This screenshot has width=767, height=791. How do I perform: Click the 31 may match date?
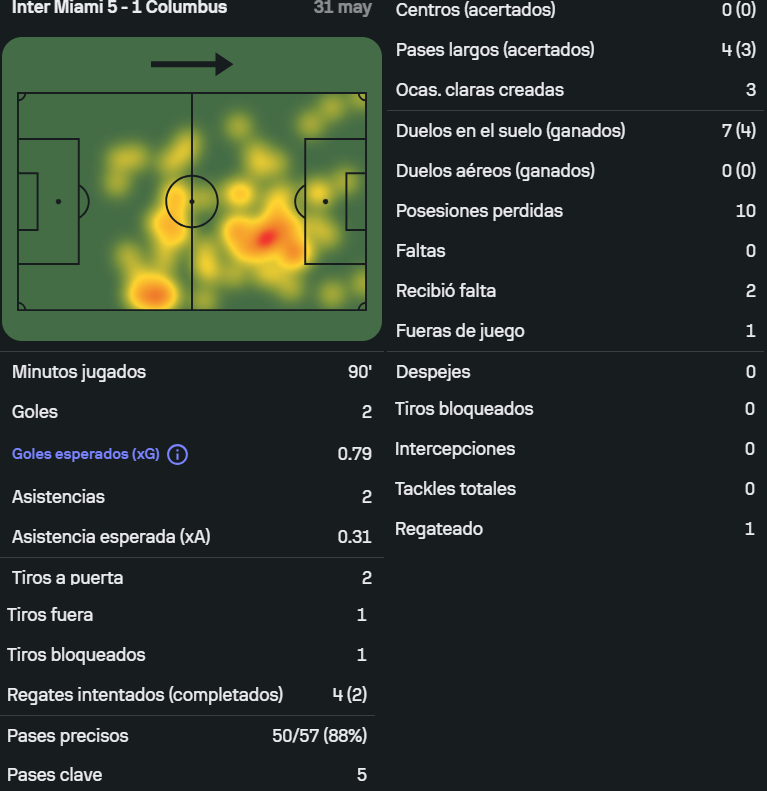pyautogui.click(x=343, y=8)
